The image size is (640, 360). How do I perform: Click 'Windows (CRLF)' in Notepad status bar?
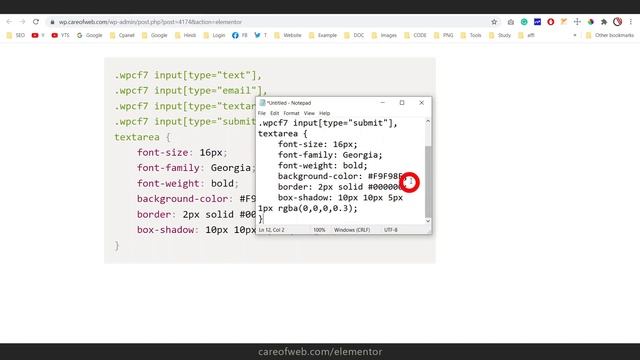(352, 230)
